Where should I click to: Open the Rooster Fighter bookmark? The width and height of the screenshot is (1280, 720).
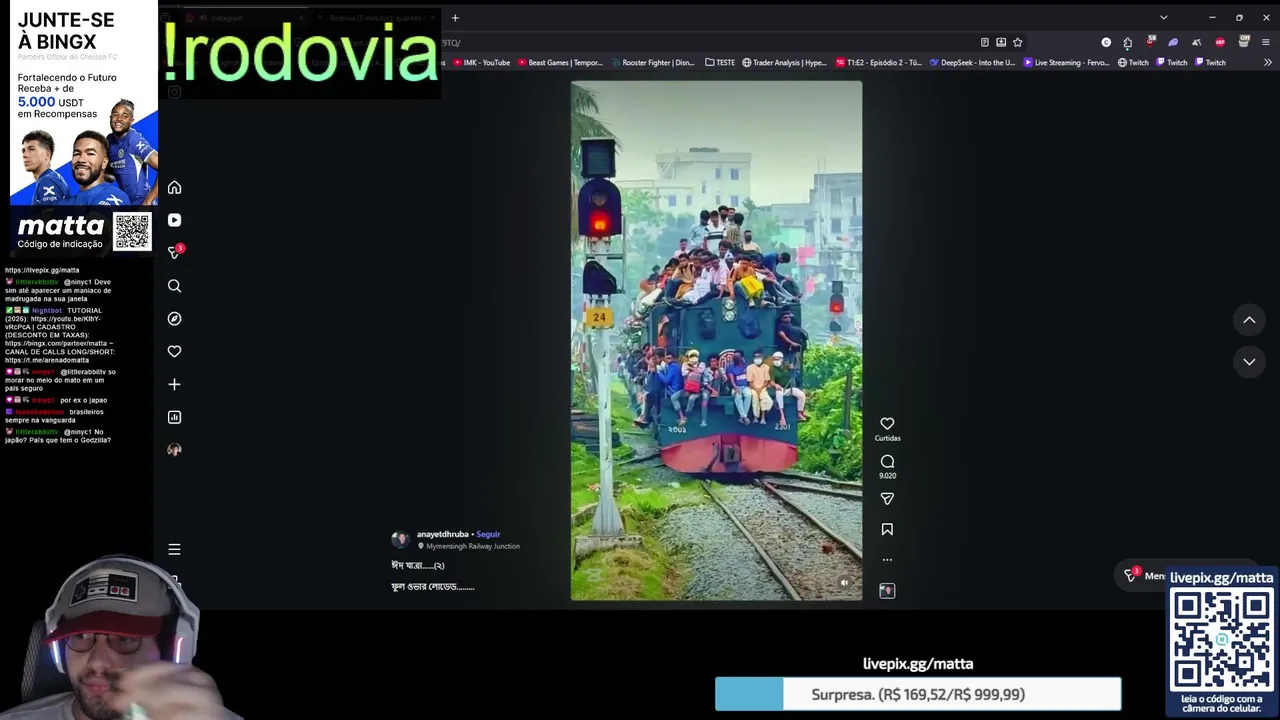[x=652, y=62]
